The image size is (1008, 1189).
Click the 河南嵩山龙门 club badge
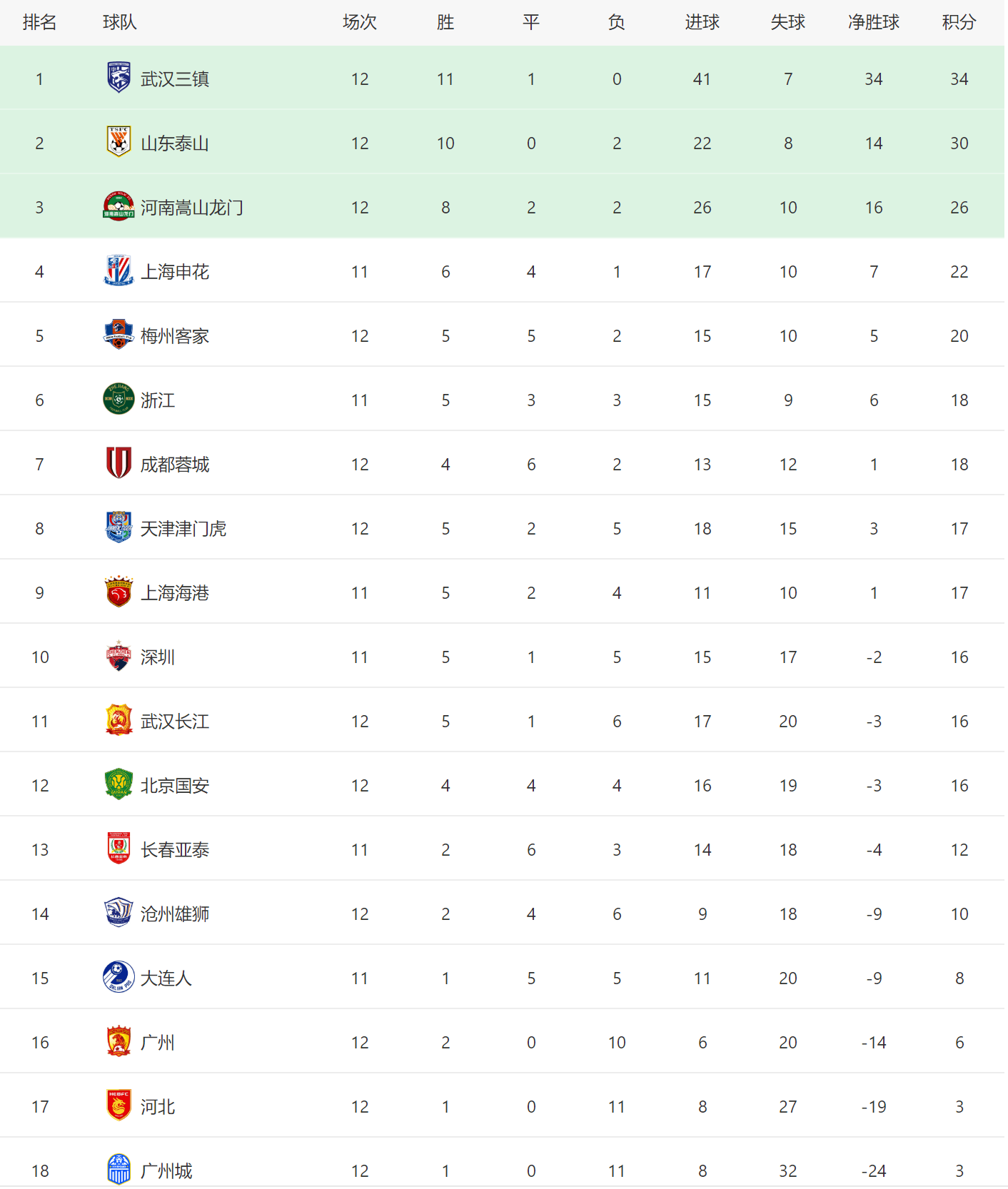point(119,206)
